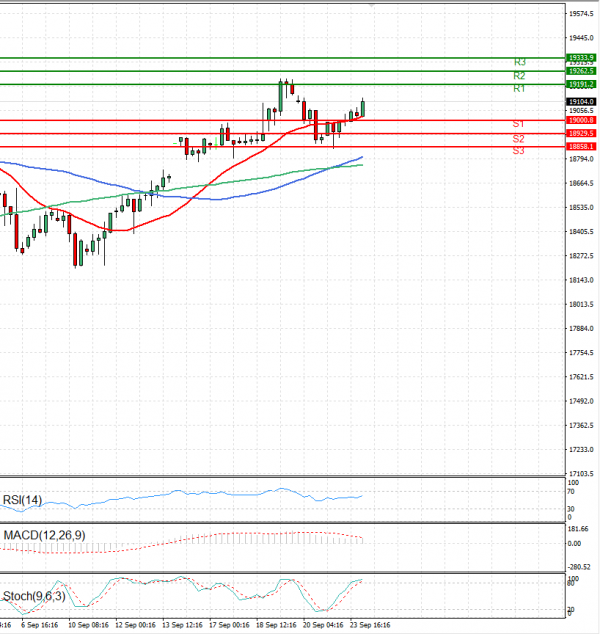The image size is (600, 634).
Task: Click the red 18858.1 price tag
Action: pos(581,147)
